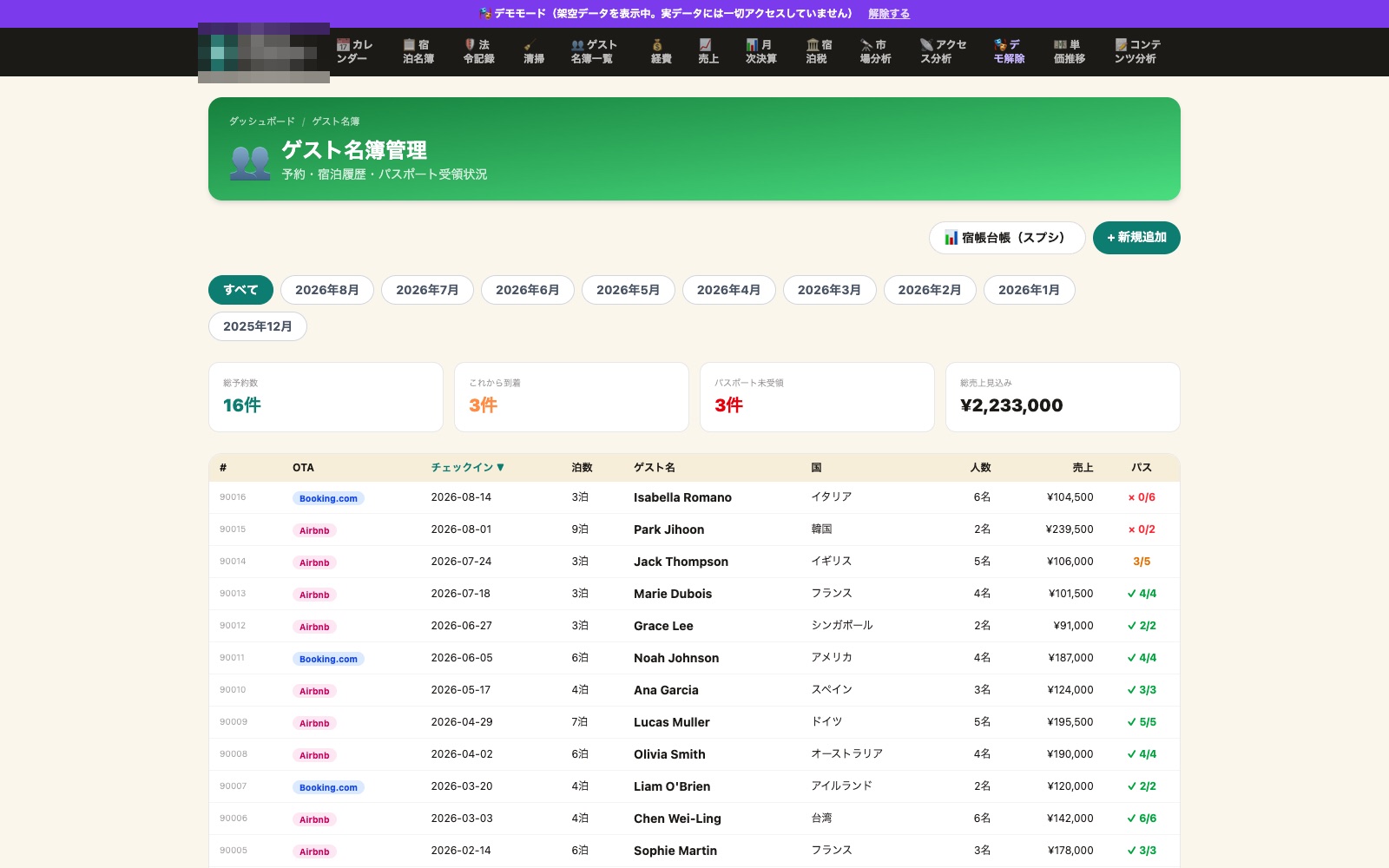Open guest Jack Thompson
The image size is (1389, 868).
click(681, 562)
